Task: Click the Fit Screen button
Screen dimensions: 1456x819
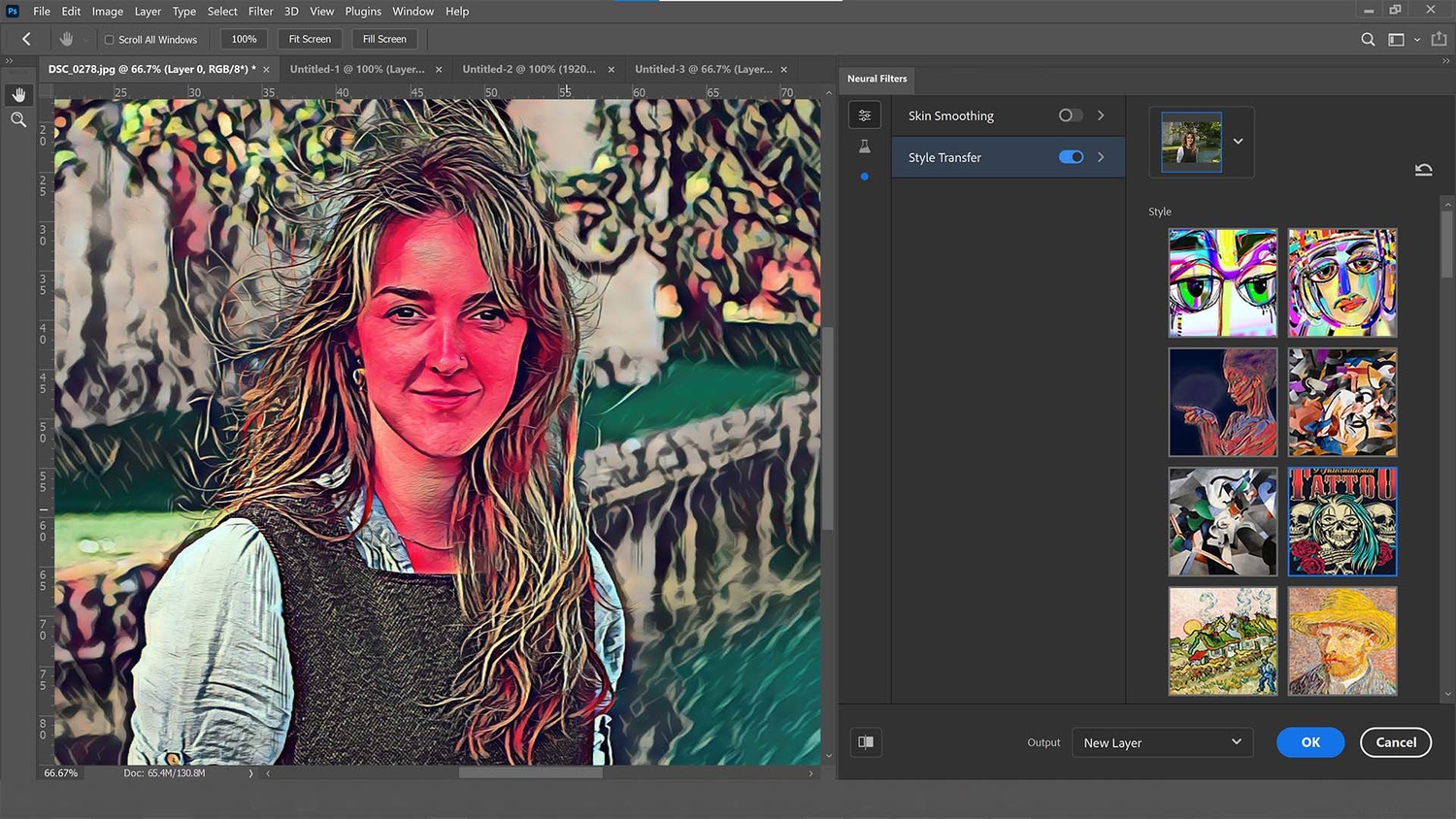Action: coord(309,39)
